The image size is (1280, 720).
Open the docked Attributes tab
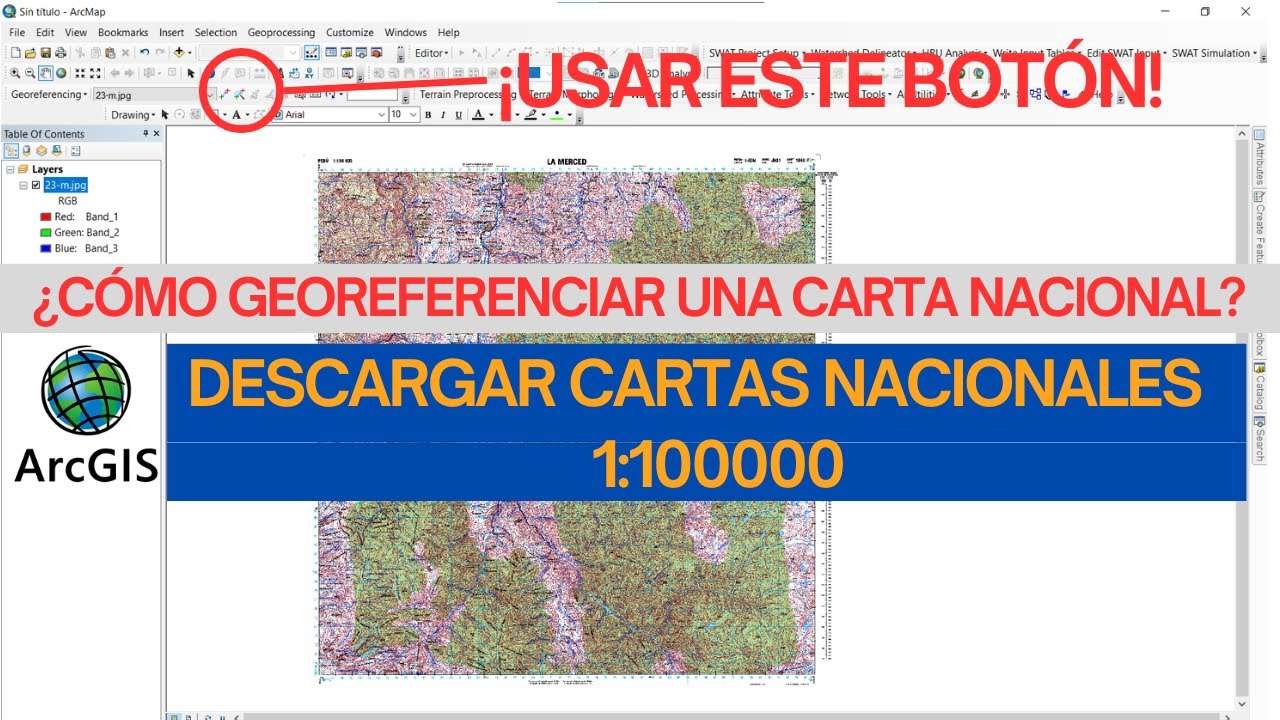pos(1260,159)
